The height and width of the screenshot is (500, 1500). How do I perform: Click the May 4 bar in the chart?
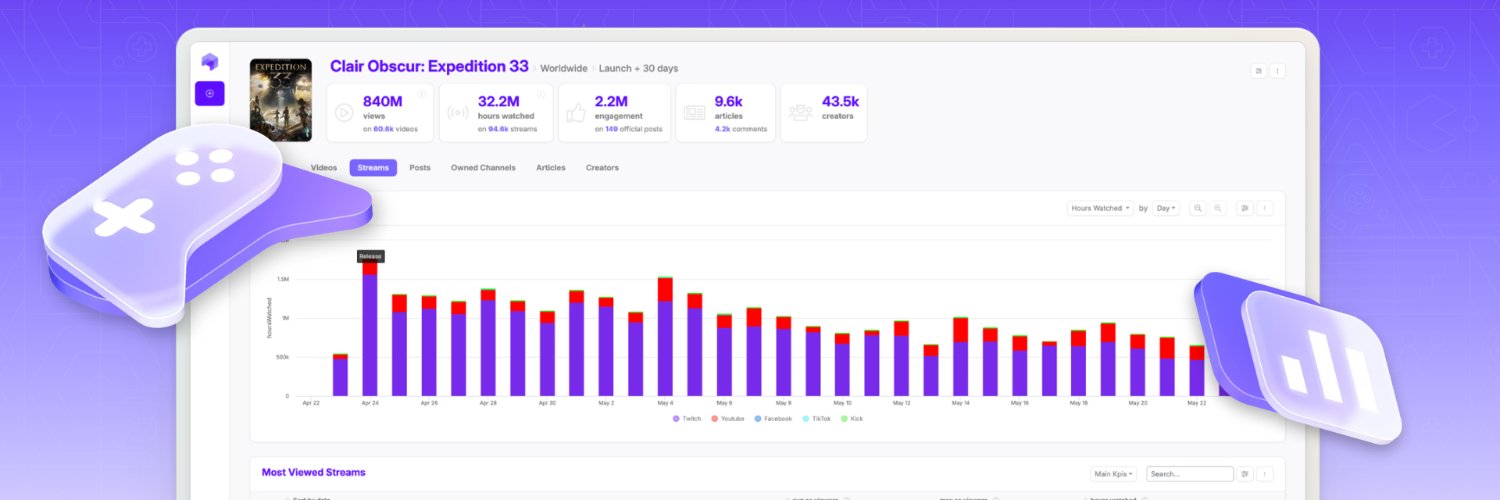(665, 336)
